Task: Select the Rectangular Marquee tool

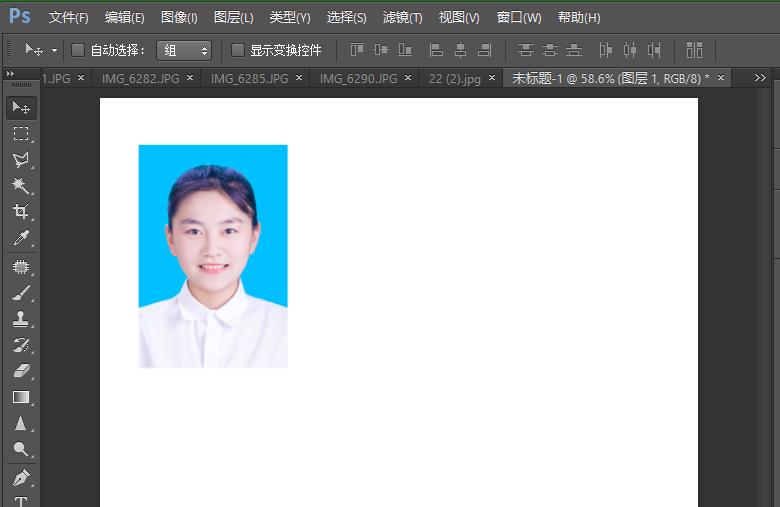Action: pos(21,133)
